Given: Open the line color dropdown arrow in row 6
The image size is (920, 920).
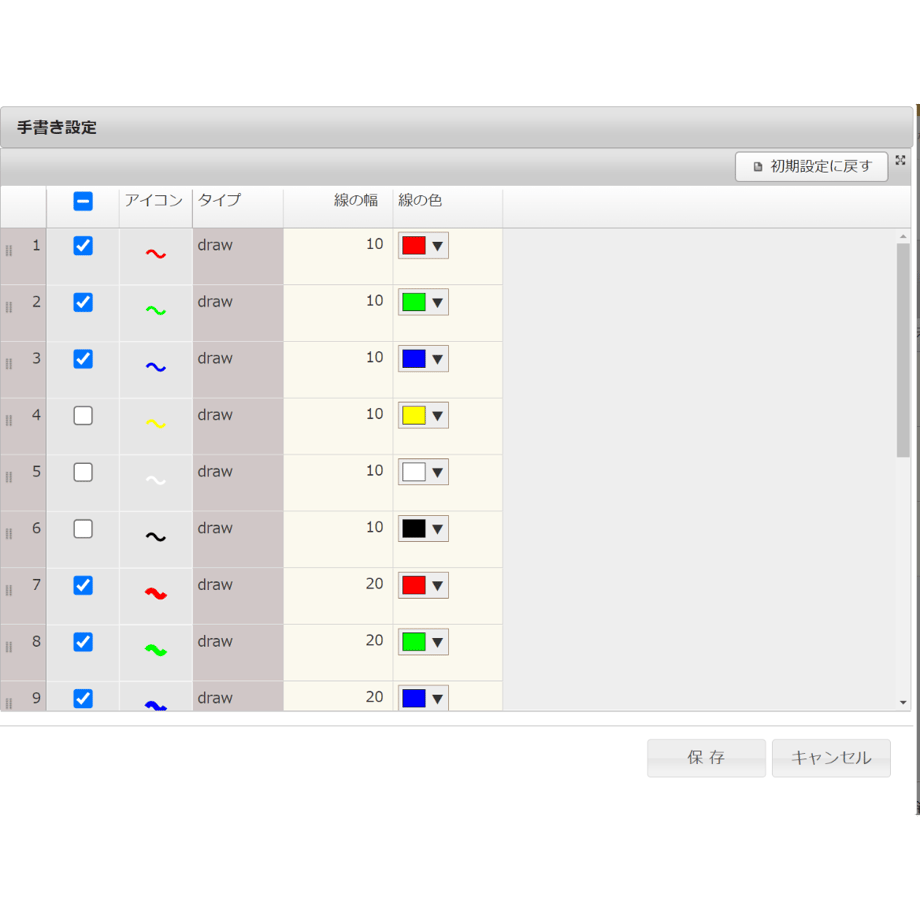Looking at the screenshot, I should (438, 529).
